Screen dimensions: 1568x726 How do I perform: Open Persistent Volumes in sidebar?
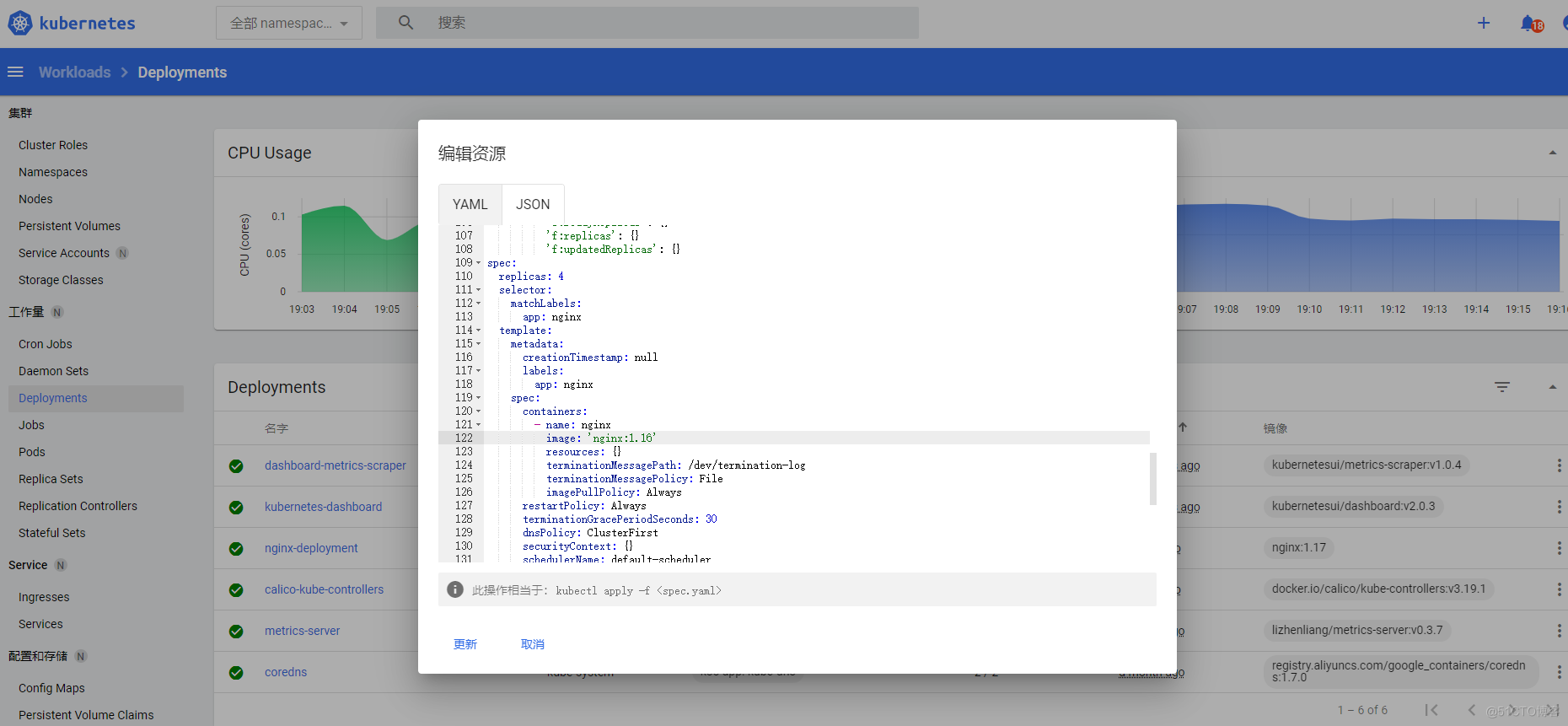[x=69, y=226]
